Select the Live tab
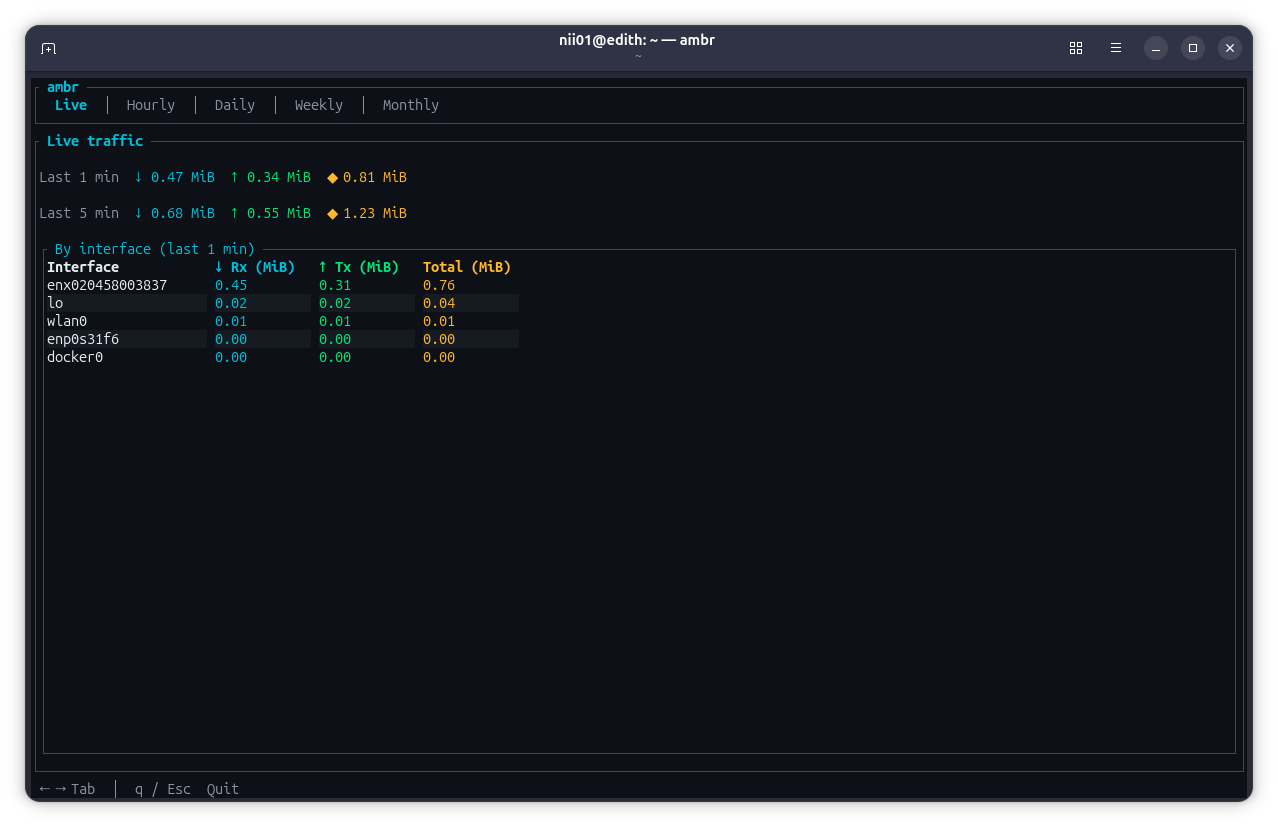 [71, 105]
